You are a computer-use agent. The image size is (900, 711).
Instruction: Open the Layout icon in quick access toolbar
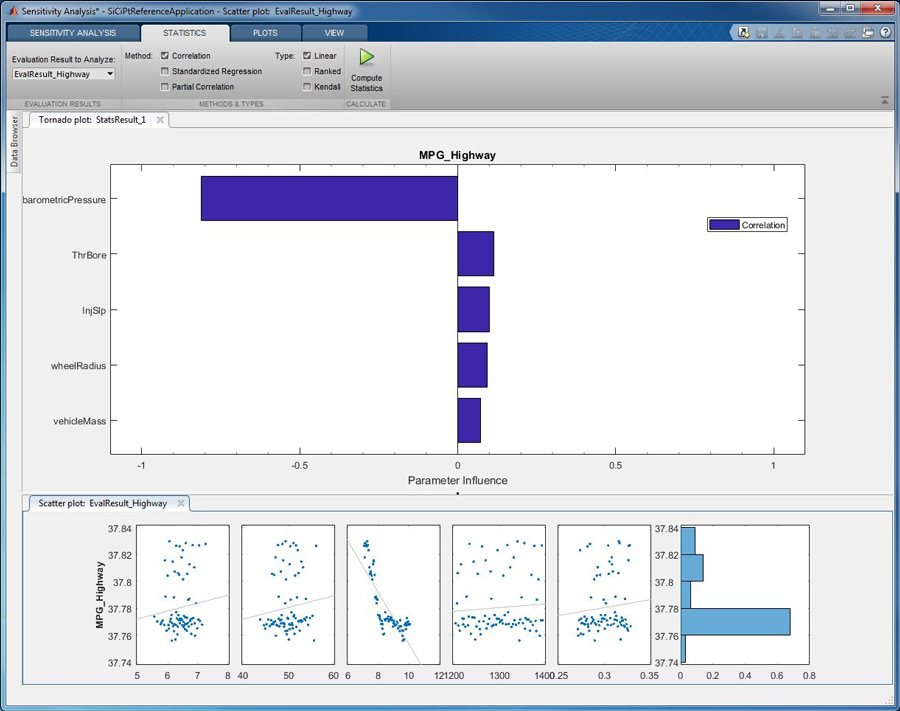coord(869,32)
